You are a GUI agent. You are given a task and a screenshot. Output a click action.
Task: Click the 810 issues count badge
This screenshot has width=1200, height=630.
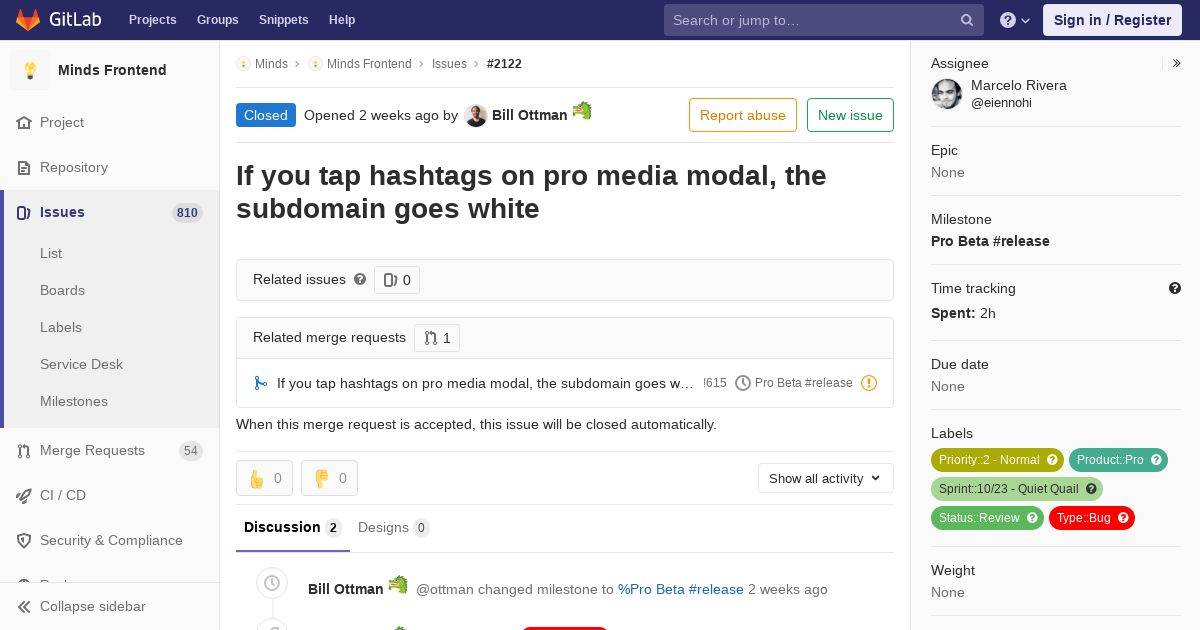[x=187, y=212]
